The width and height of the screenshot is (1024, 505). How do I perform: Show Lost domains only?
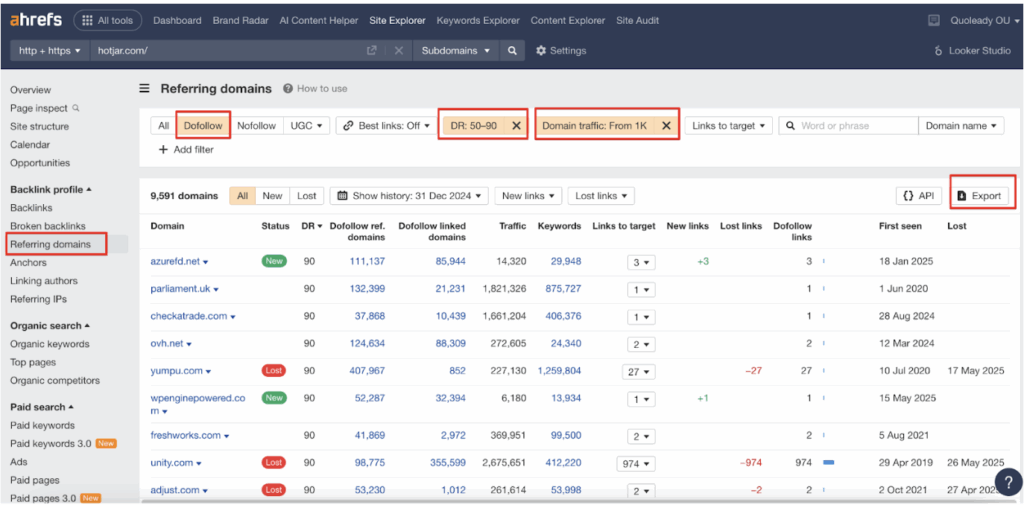[306, 195]
